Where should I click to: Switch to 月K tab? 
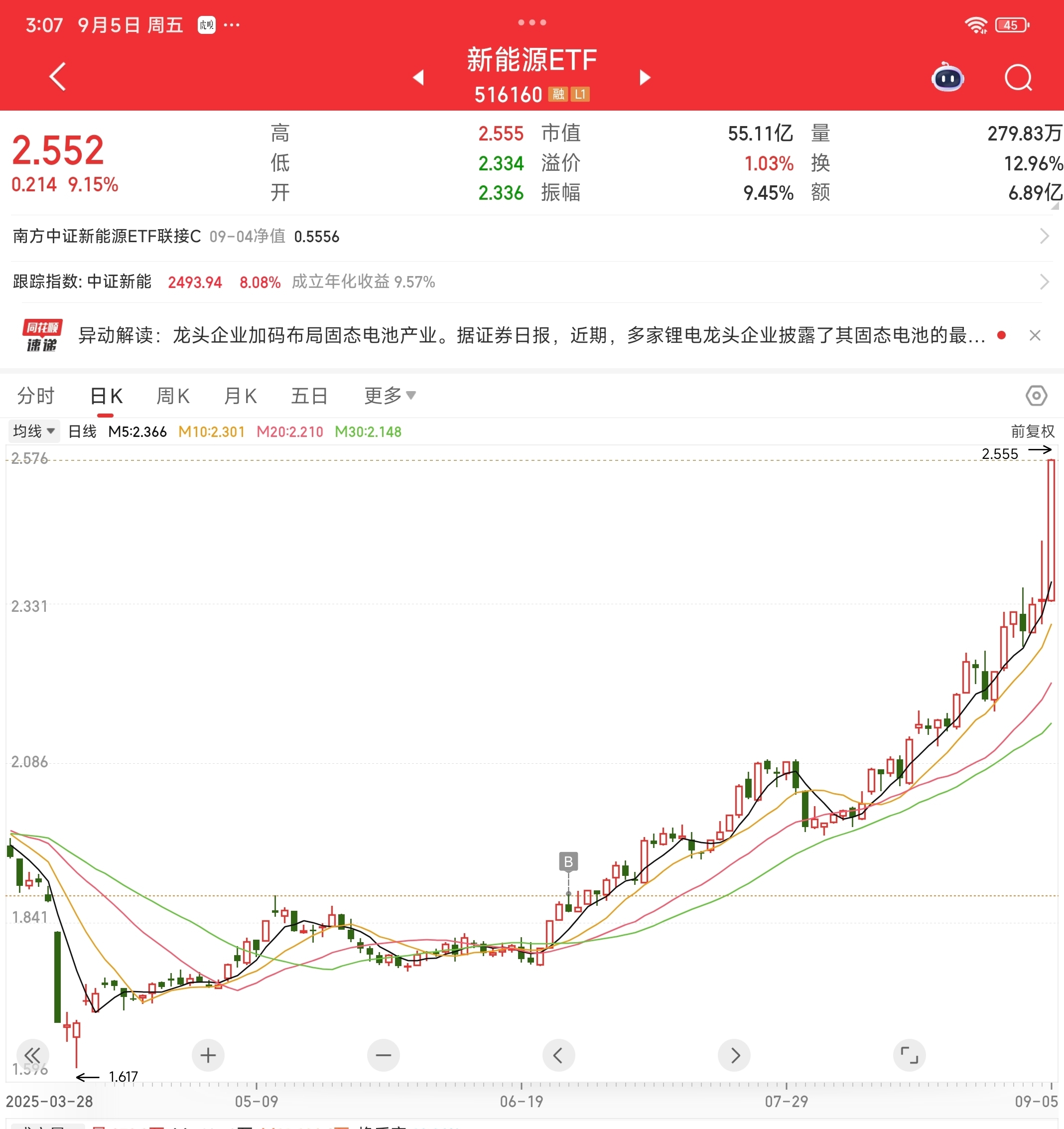pyautogui.click(x=241, y=395)
